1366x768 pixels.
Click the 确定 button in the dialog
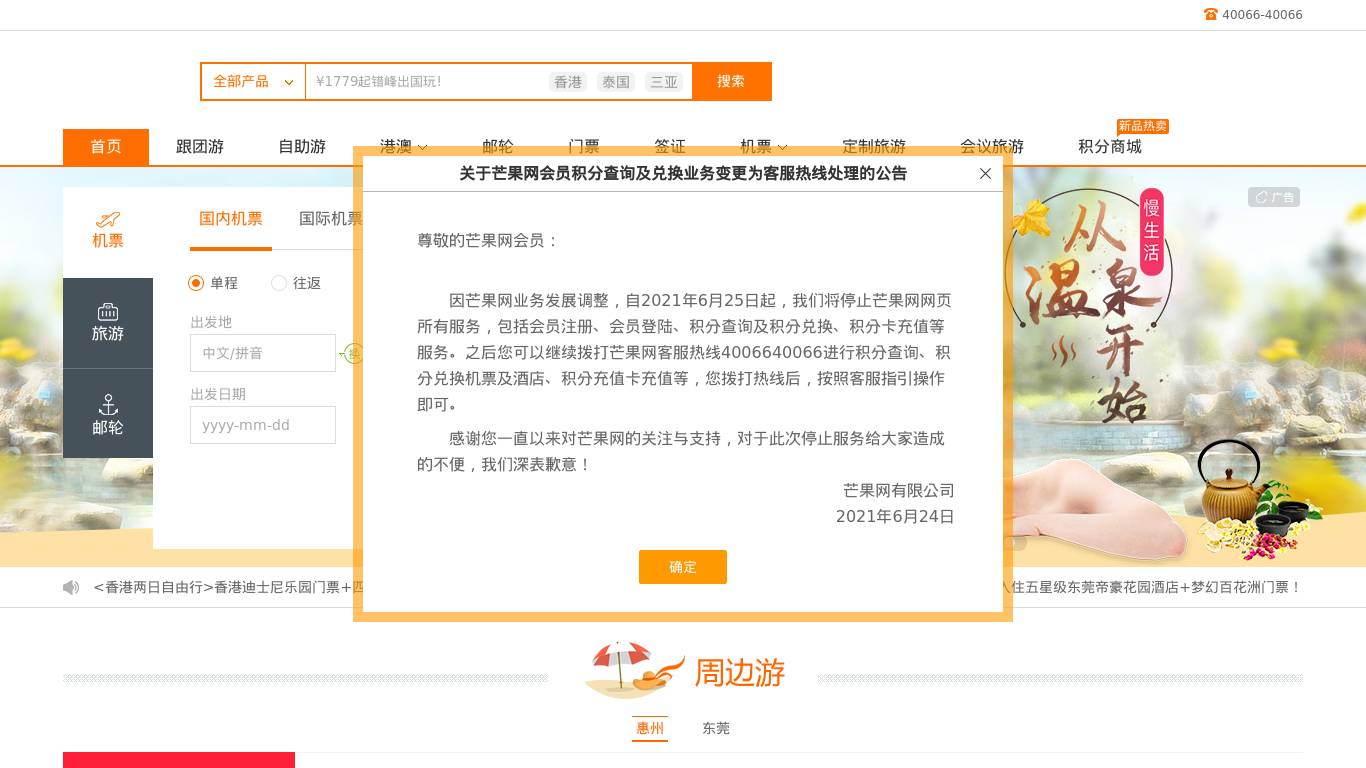click(683, 567)
